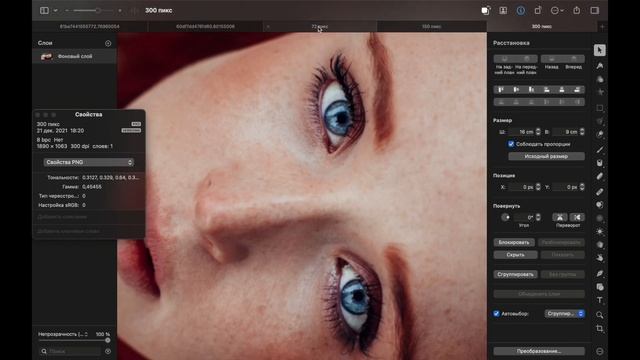
Task: Select the Arrange arrow tool
Action: point(600,50)
